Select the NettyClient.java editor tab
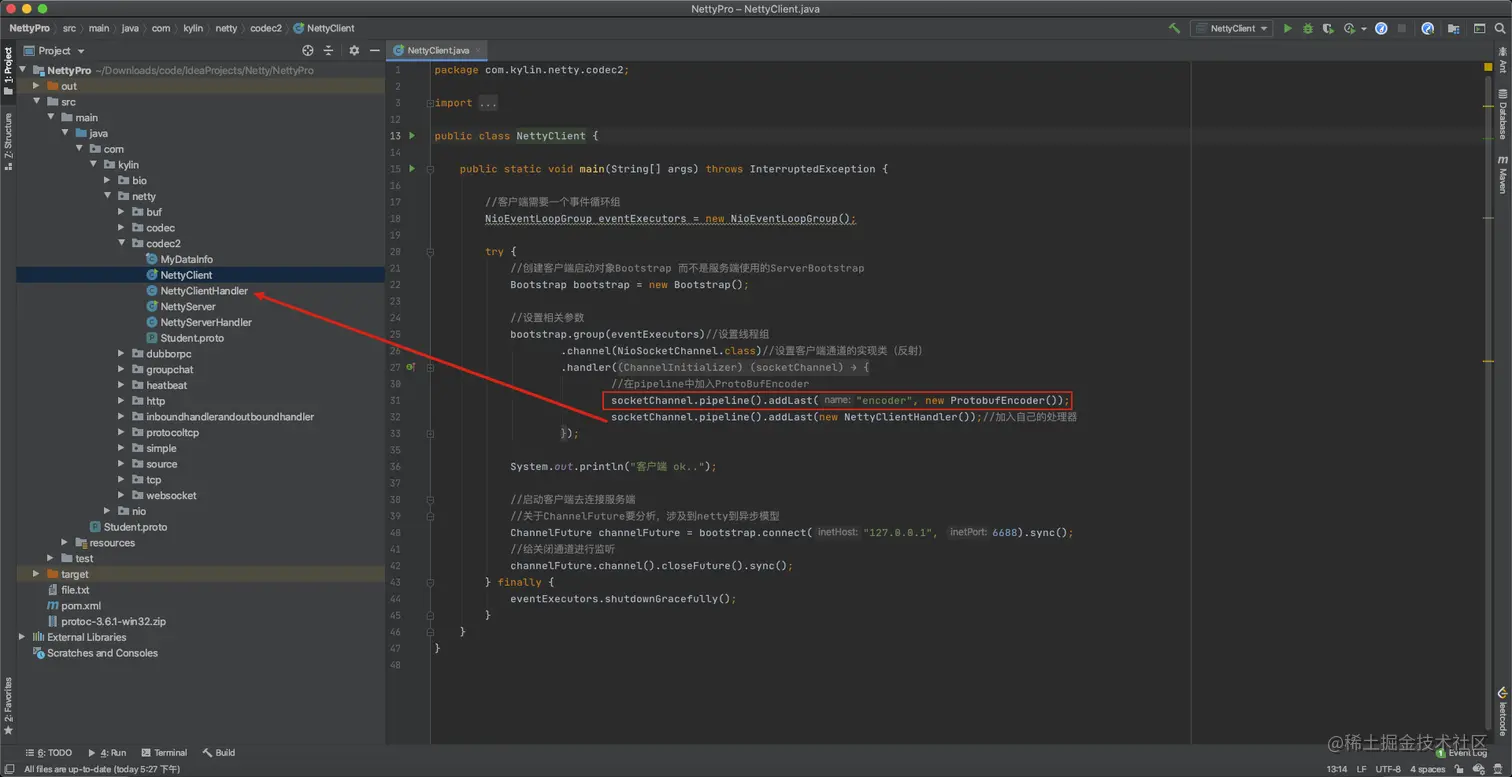The width and height of the screenshot is (1512, 777). pos(438,50)
